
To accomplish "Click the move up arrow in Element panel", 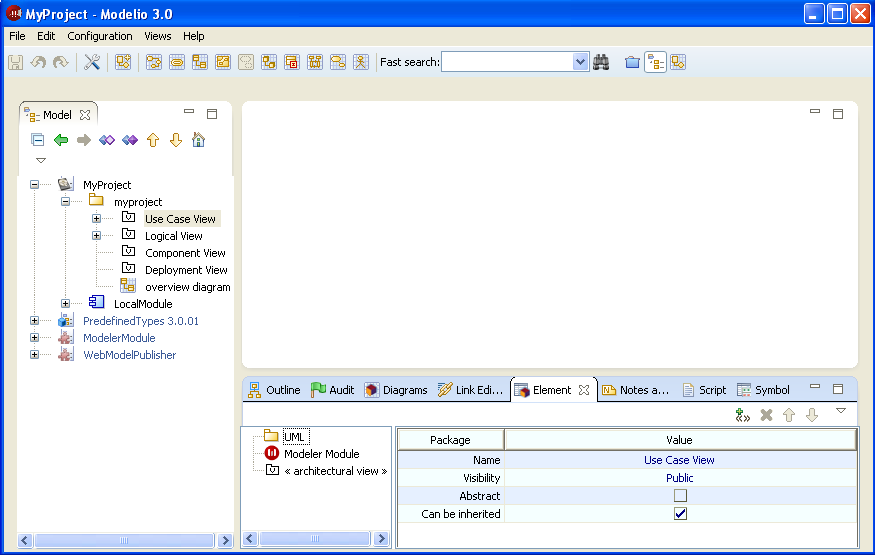I will (x=789, y=414).
